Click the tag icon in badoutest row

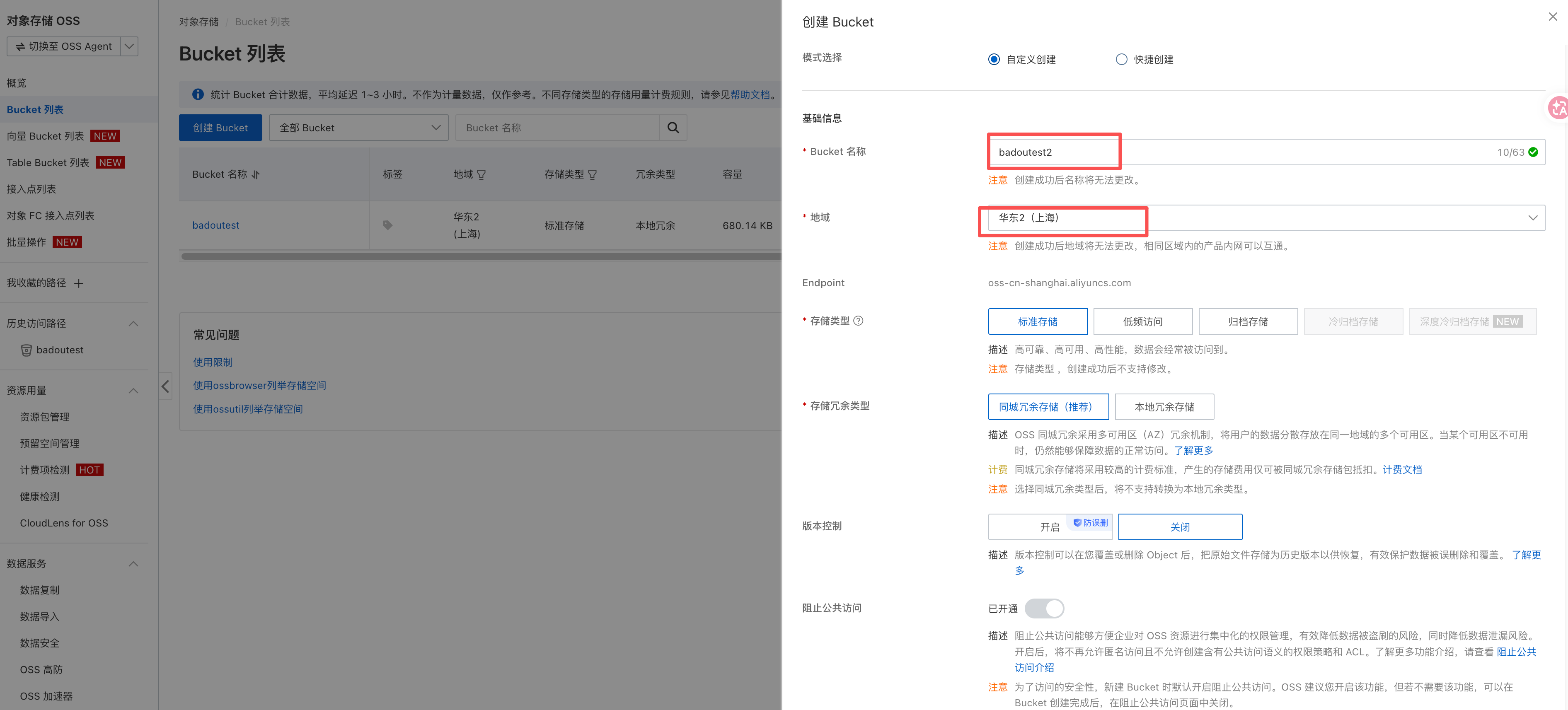tap(387, 225)
